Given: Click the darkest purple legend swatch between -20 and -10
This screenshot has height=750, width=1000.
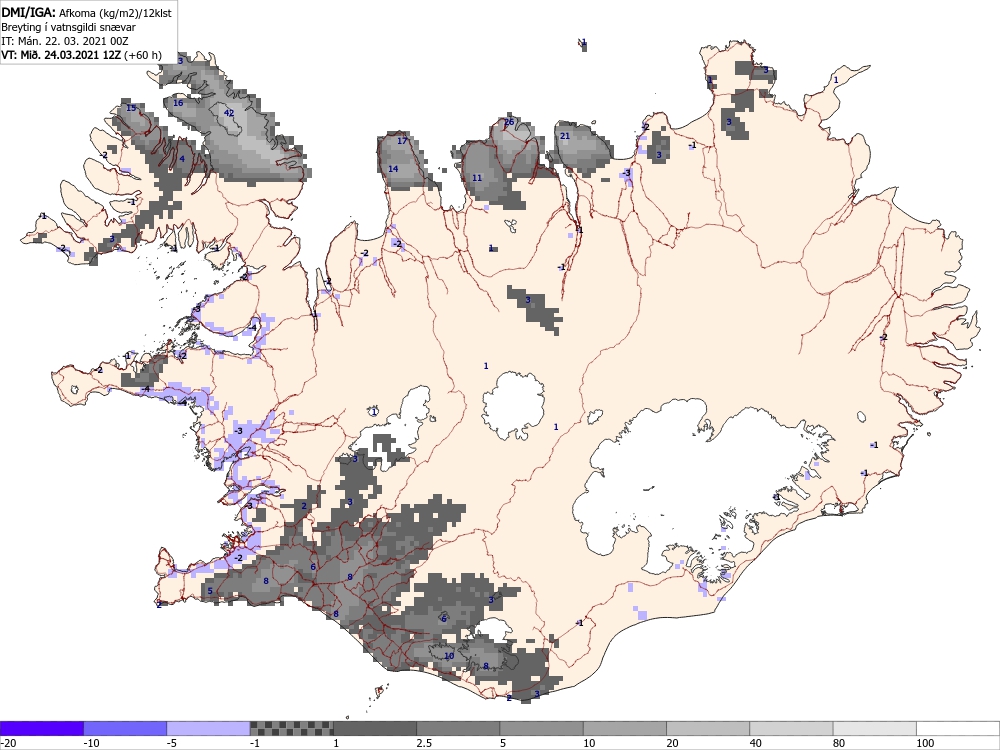Looking at the screenshot, I should point(42,728).
